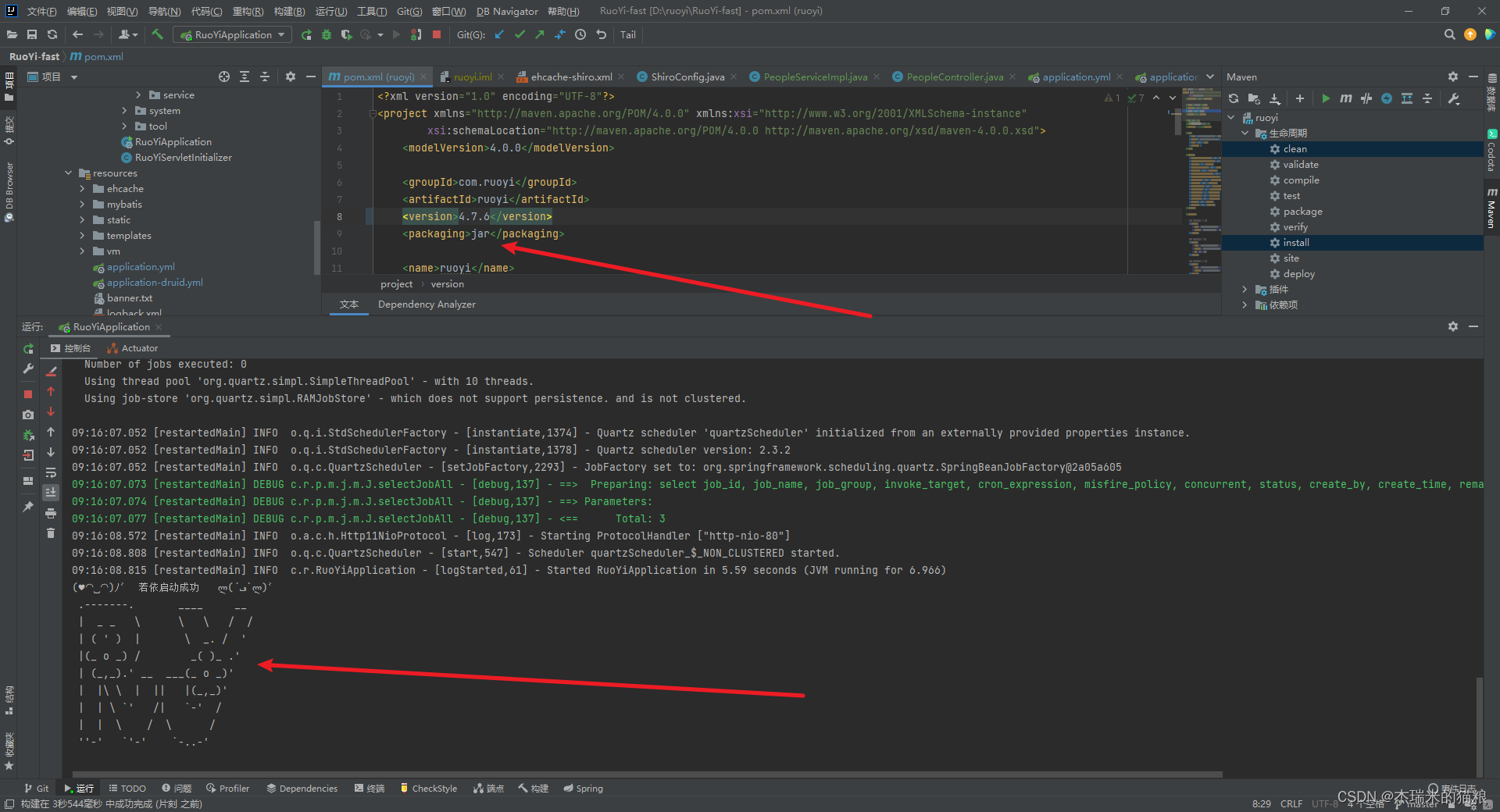
Task: Reload all Maven projects
Action: [1234, 98]
